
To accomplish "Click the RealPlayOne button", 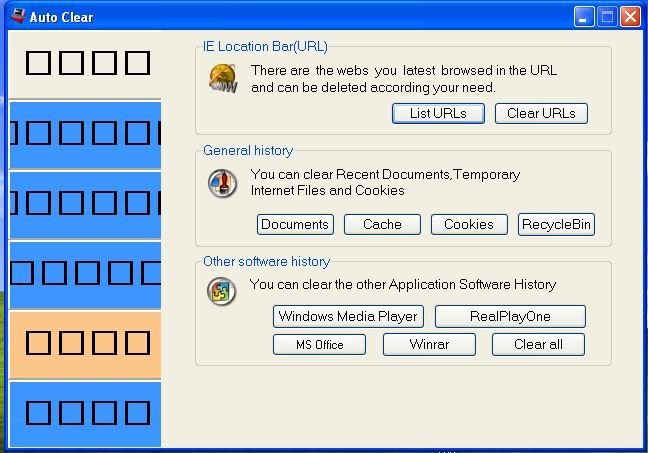I will click(510, 316).
